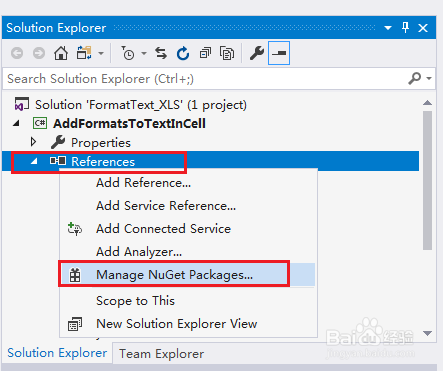
Task: Toggle the Show All Files icon
Action: pos(227,53)
